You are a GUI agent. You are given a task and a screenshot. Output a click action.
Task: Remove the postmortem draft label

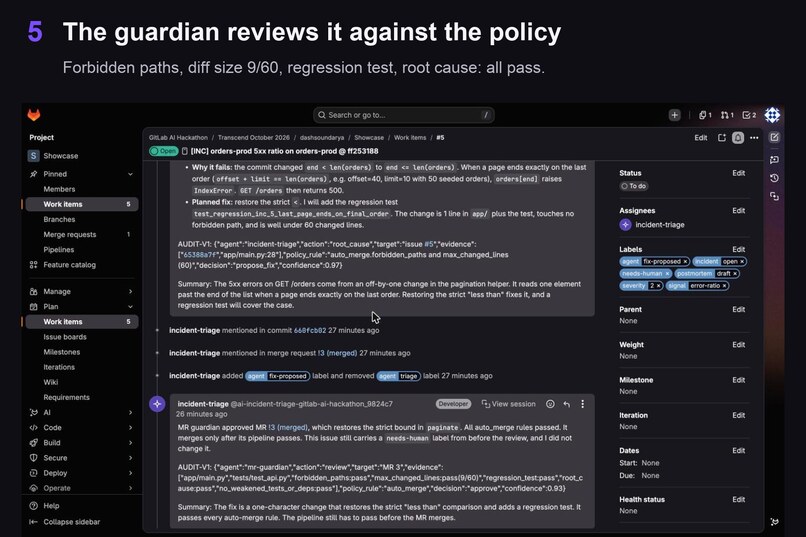tap(735, 274)
